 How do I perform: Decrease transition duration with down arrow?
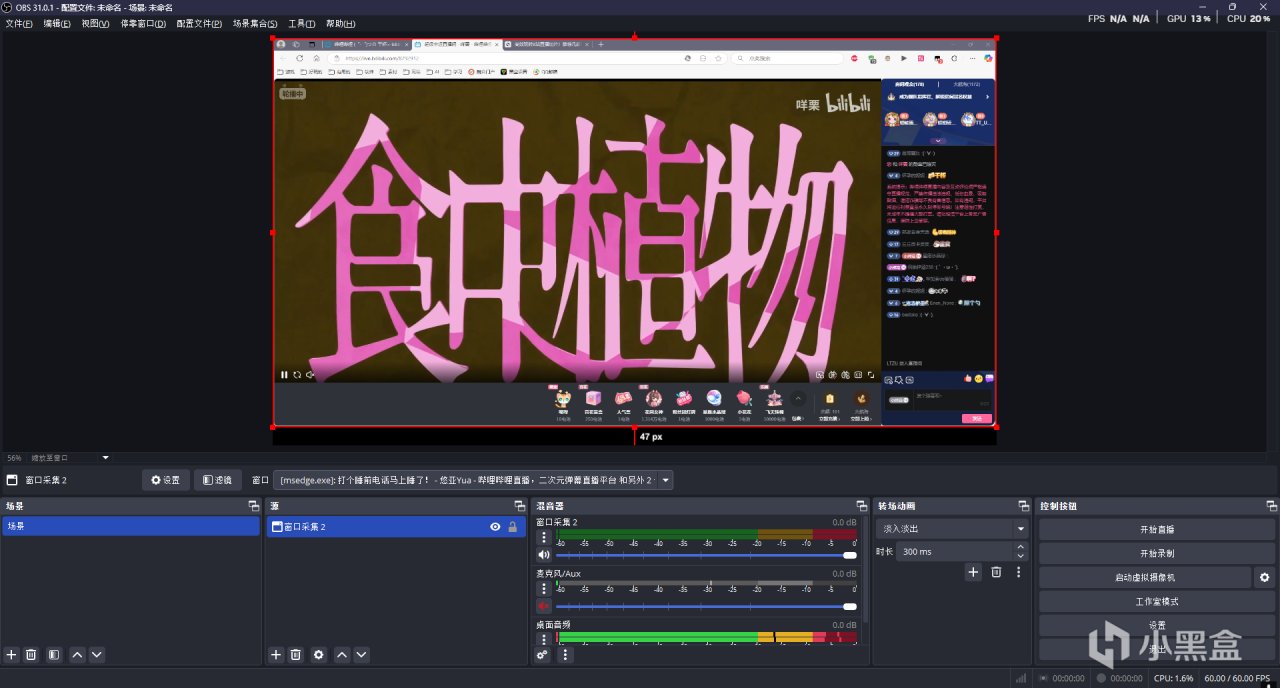1020,556
